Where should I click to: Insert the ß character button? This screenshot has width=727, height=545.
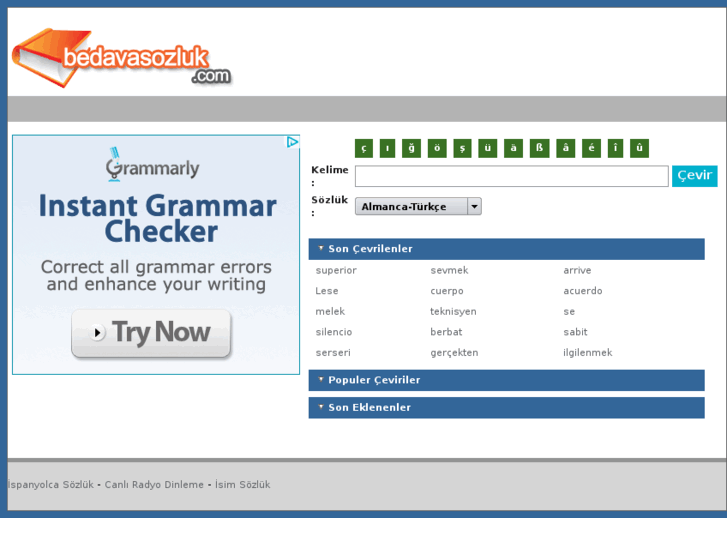[x=539, y=148]
